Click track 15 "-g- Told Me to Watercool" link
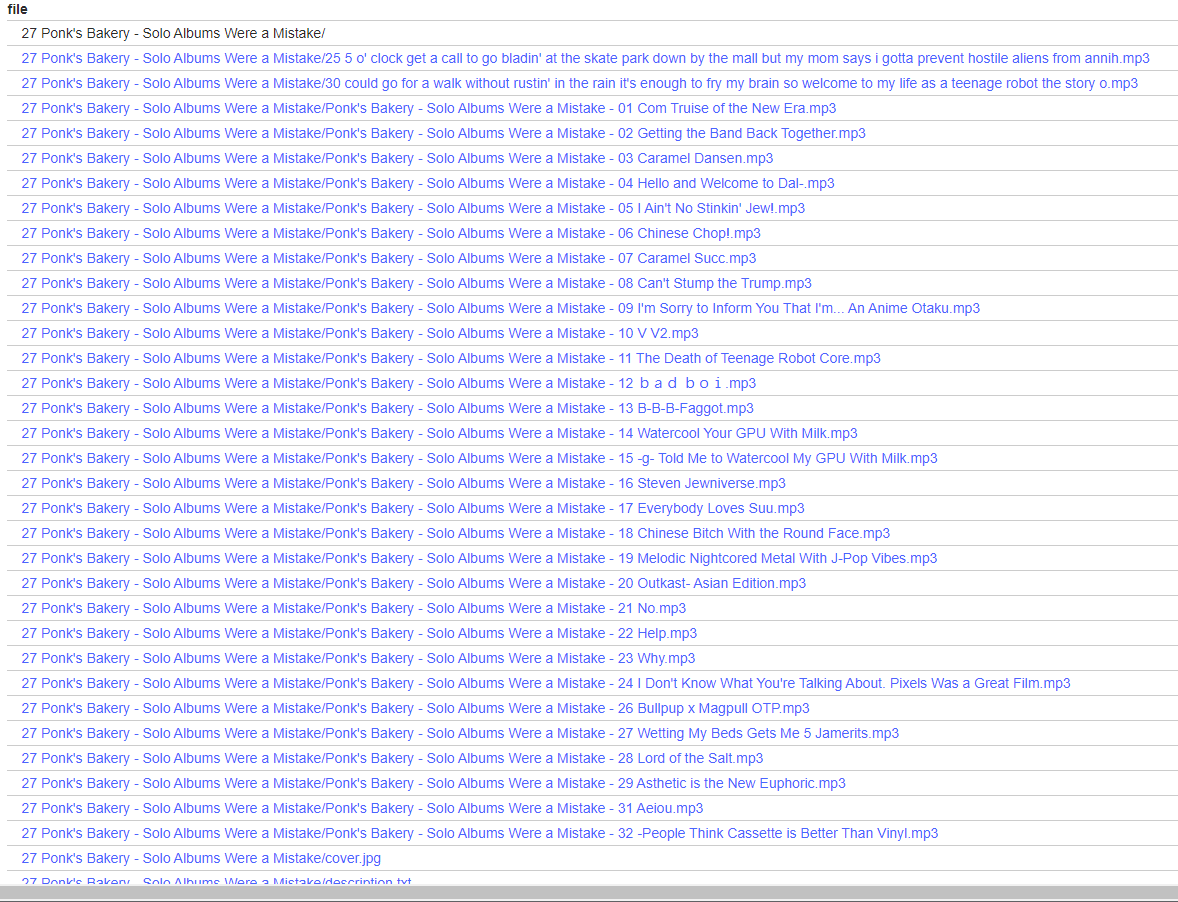This screenshot has width=1178, height=902. point(479,458)
